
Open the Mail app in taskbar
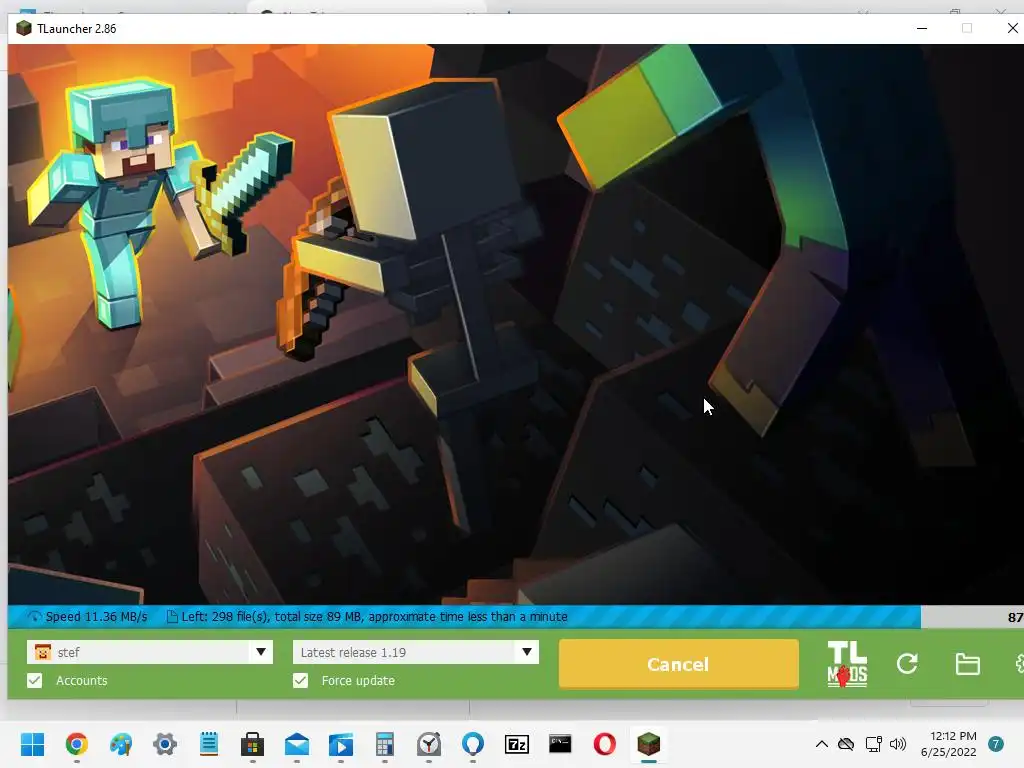(x=296, y=744)
